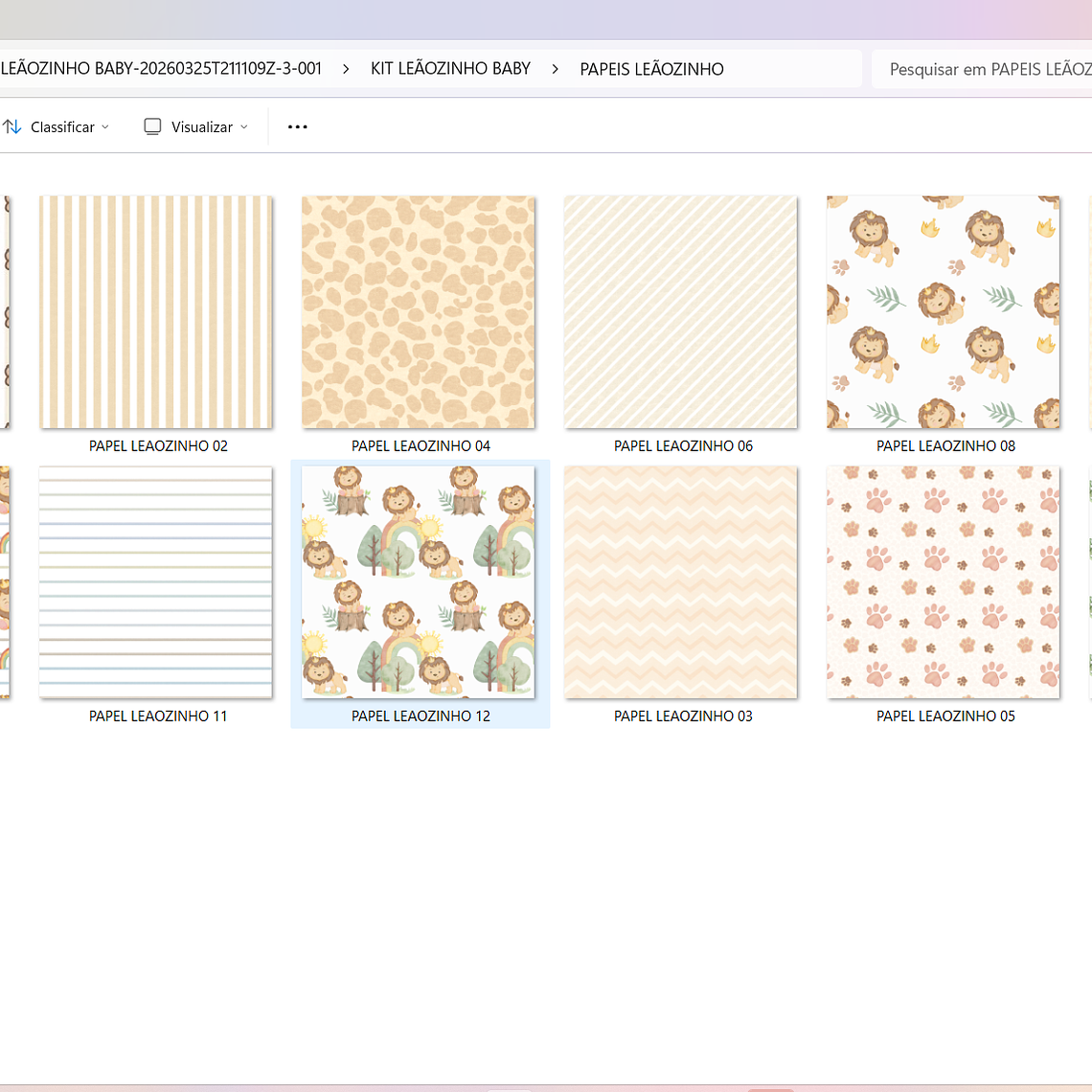Viewport: 1092px width, 1092px height.
Task: Select the PAPEL LEAOZINHO 06 diagonal-stripe thumbnail
Action: point(681,312)
